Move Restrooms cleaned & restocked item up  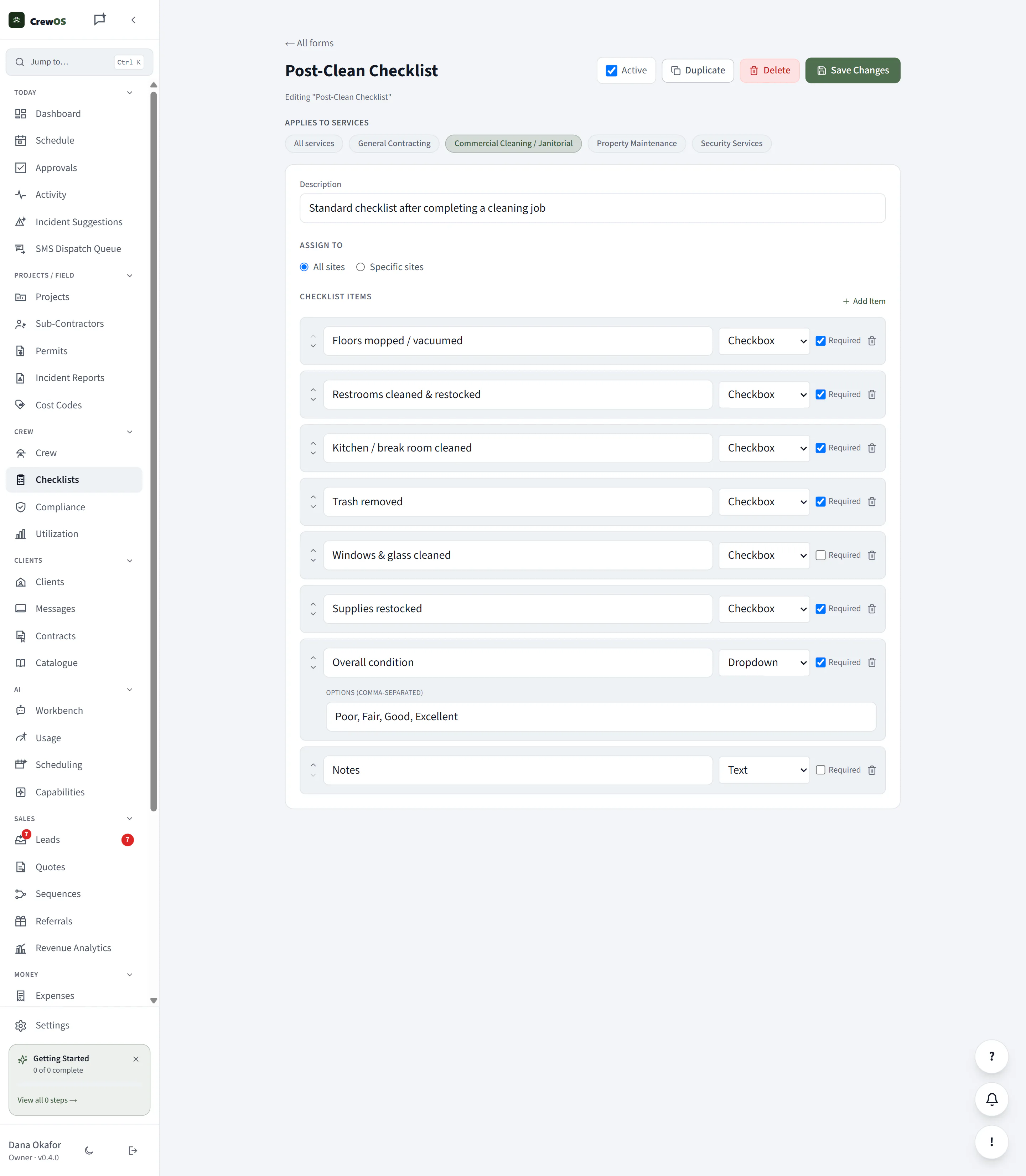pyautogui.click(x=313, y=390)
